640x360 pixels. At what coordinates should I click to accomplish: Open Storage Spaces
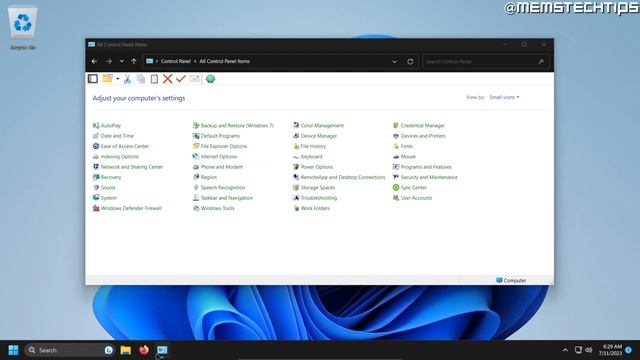click(x=314, y=188)
